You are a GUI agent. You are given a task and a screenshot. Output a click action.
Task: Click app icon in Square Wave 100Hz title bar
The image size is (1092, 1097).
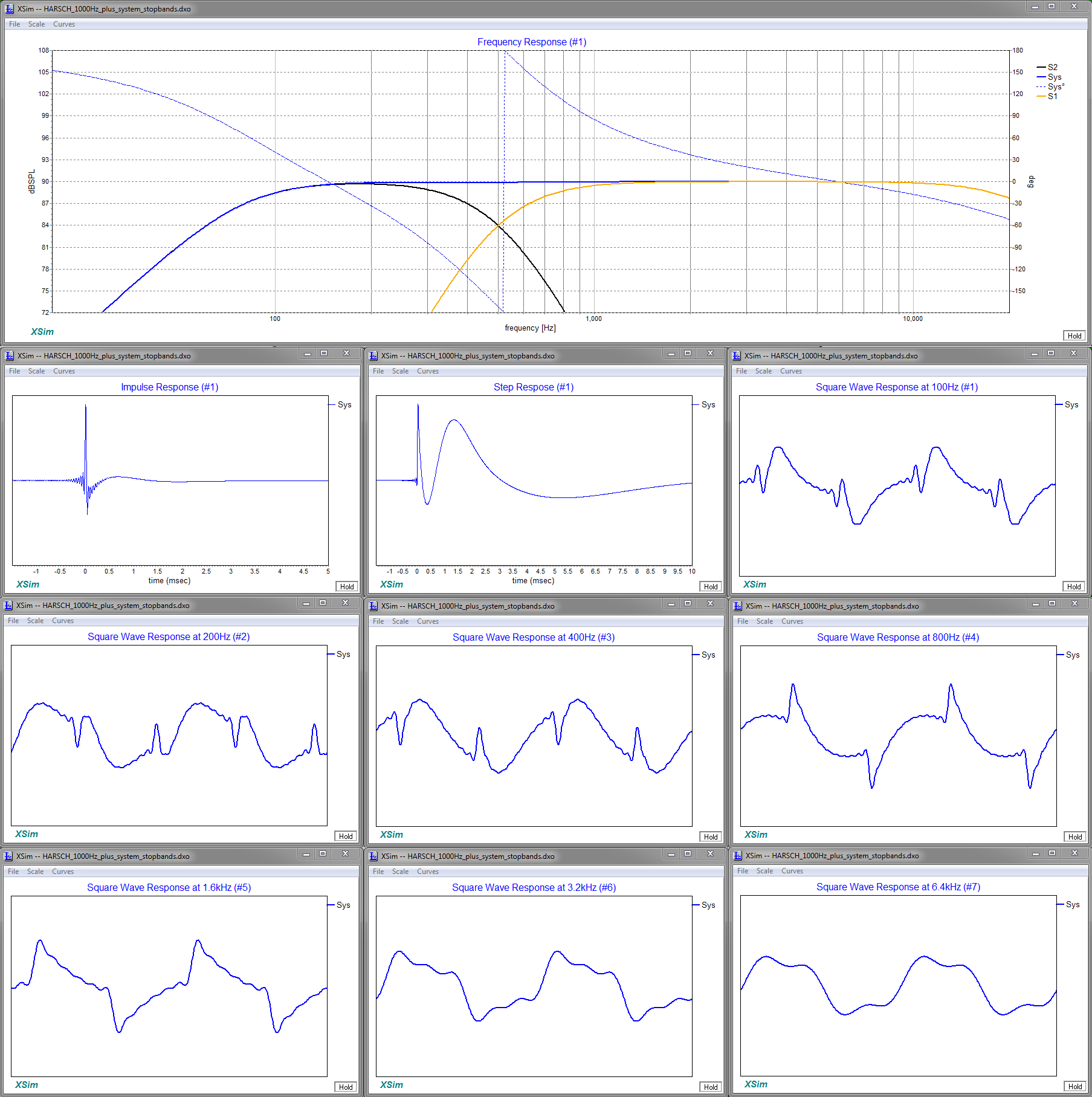(736, 356)
